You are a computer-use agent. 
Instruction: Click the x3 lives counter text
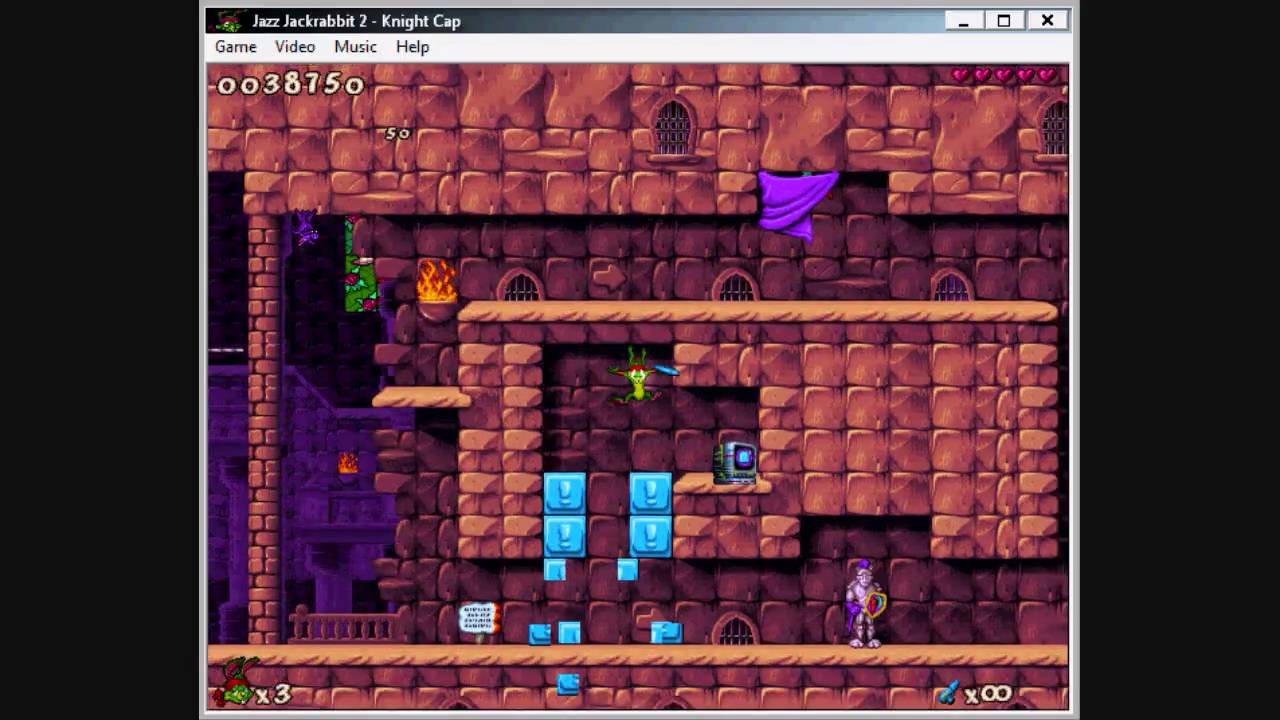[273, 694]
